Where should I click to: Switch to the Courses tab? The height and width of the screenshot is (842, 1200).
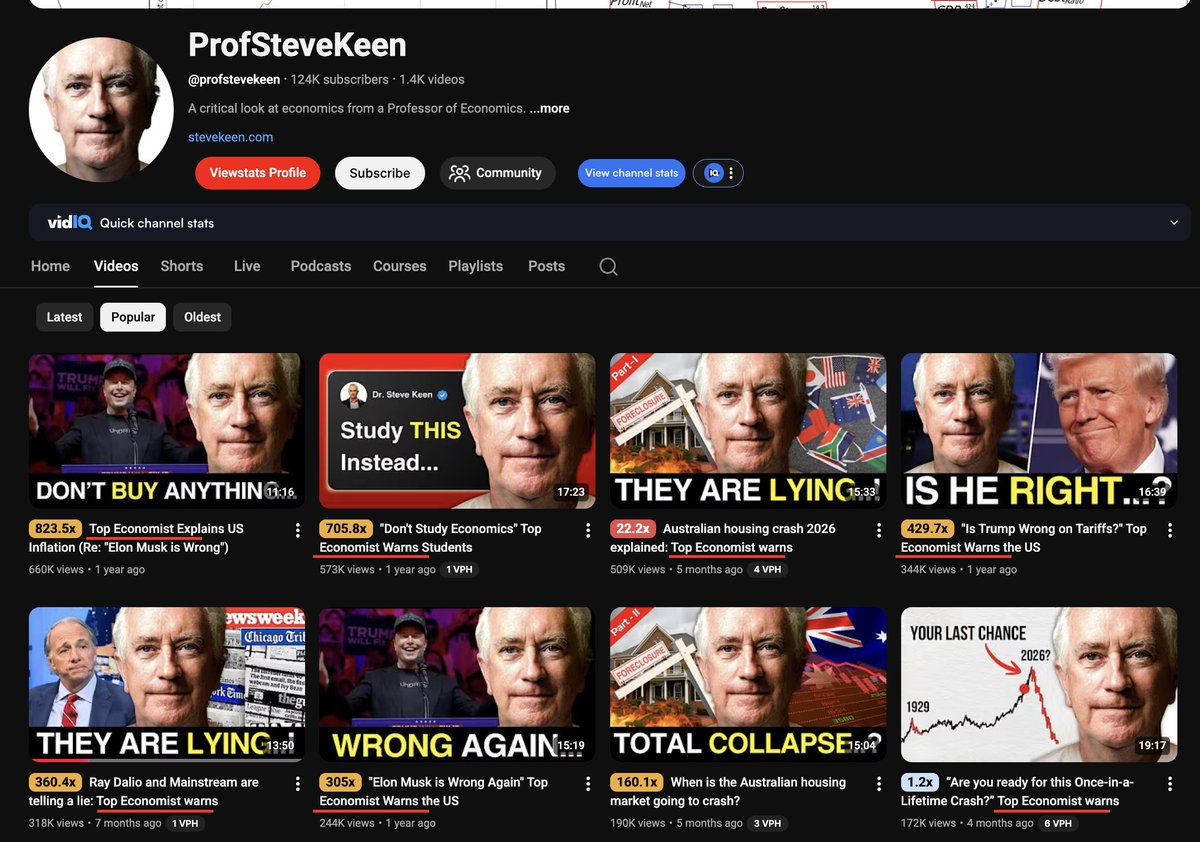400,266
